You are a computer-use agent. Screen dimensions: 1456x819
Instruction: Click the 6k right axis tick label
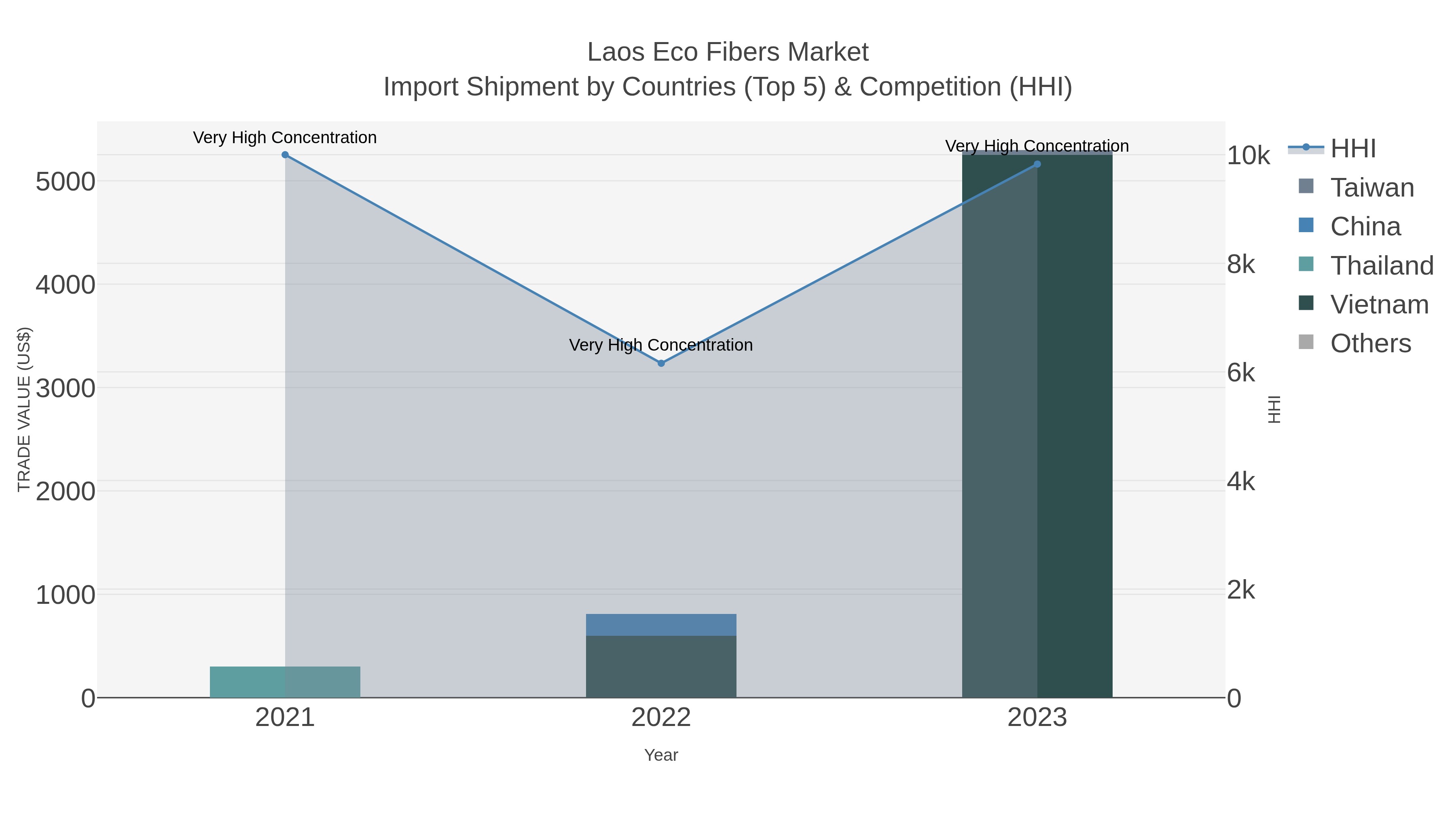pyautogui.click(x=1241, y=372)
